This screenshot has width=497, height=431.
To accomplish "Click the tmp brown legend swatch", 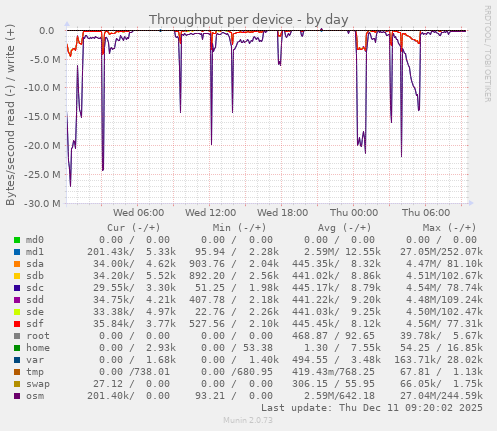I will click(17, 372).
